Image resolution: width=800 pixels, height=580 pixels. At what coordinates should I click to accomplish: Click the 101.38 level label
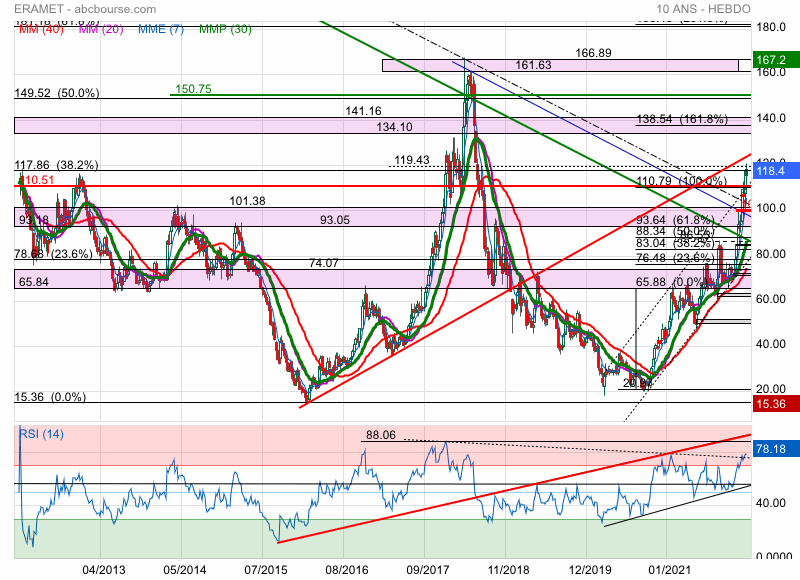tap(247, 201)
